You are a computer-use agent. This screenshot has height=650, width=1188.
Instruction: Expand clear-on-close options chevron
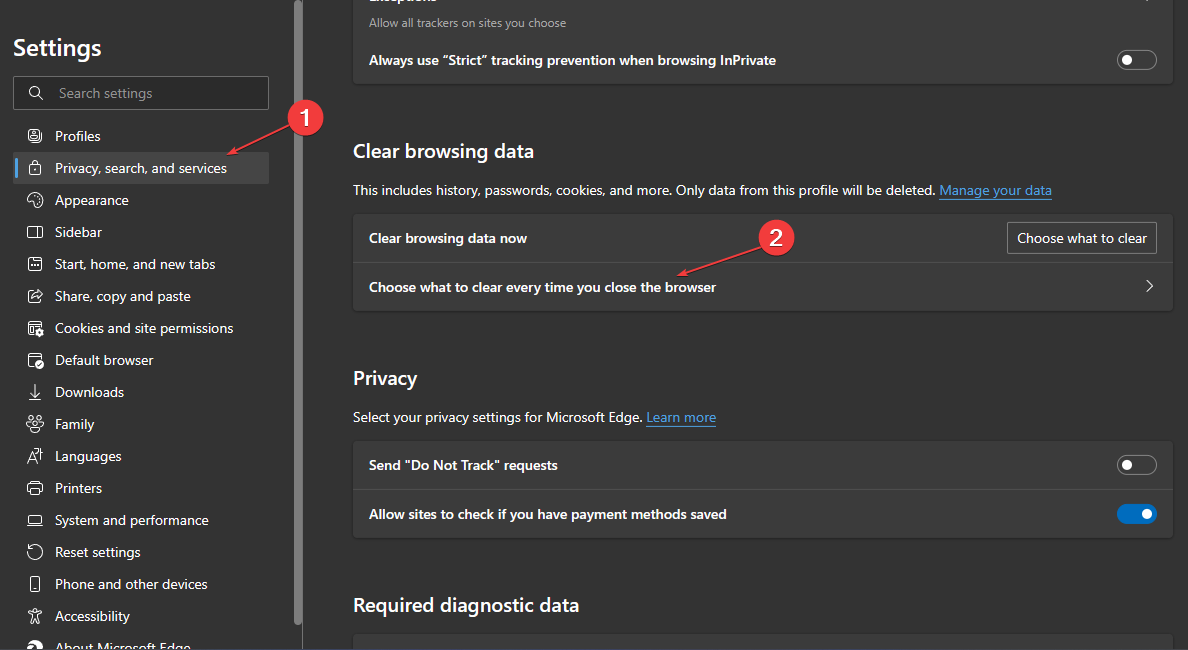tap(1149, 287)
